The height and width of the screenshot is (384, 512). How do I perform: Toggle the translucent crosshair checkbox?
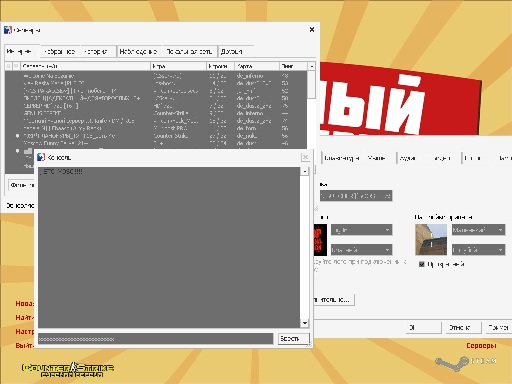point(421,264)
